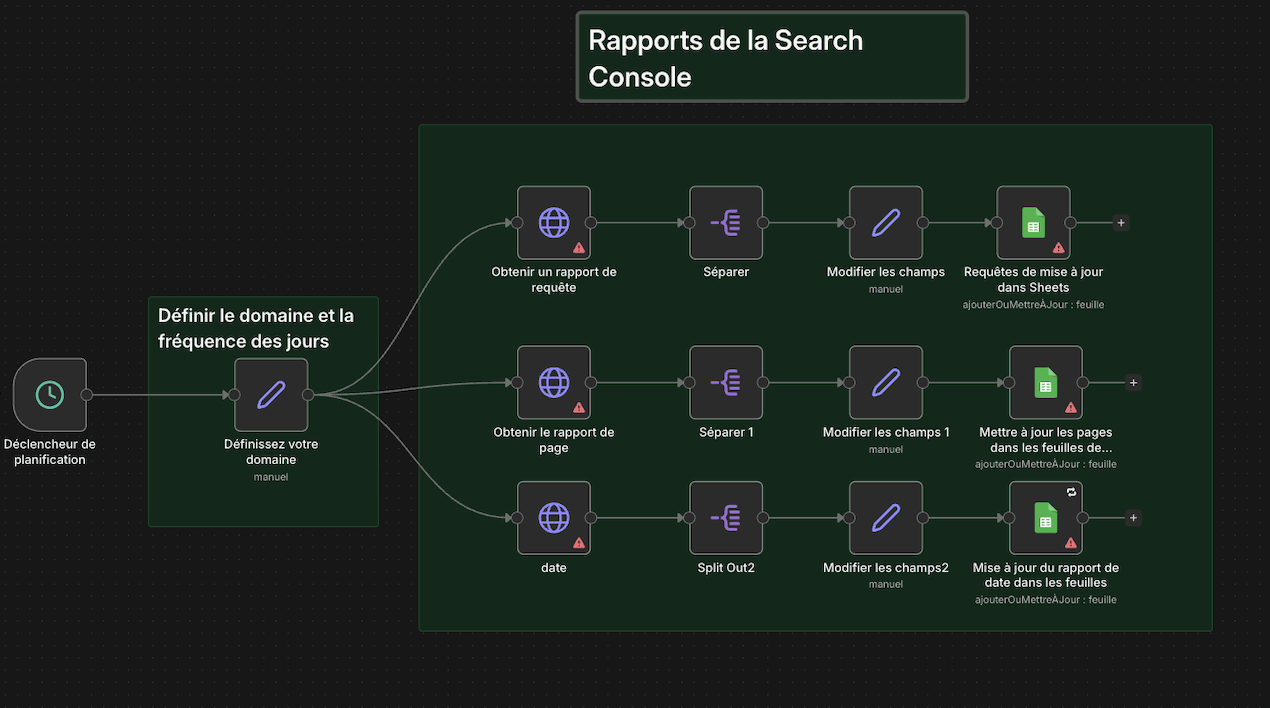This screenshot has width=1270, height=708.
Task: Click plus button after Mettre à jour les pages
Action: point(1133,383)
